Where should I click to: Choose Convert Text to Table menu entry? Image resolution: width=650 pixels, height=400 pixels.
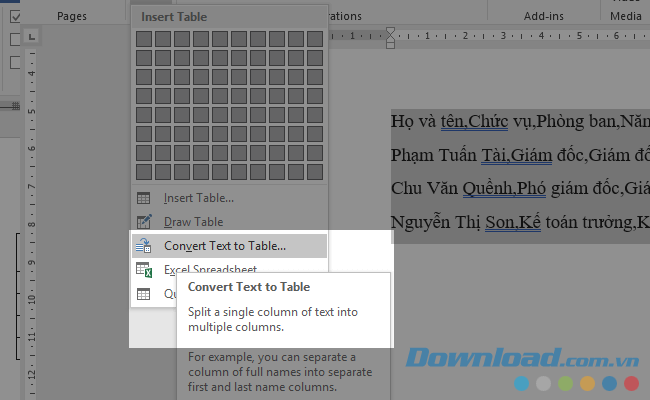(x=229, y=246)
